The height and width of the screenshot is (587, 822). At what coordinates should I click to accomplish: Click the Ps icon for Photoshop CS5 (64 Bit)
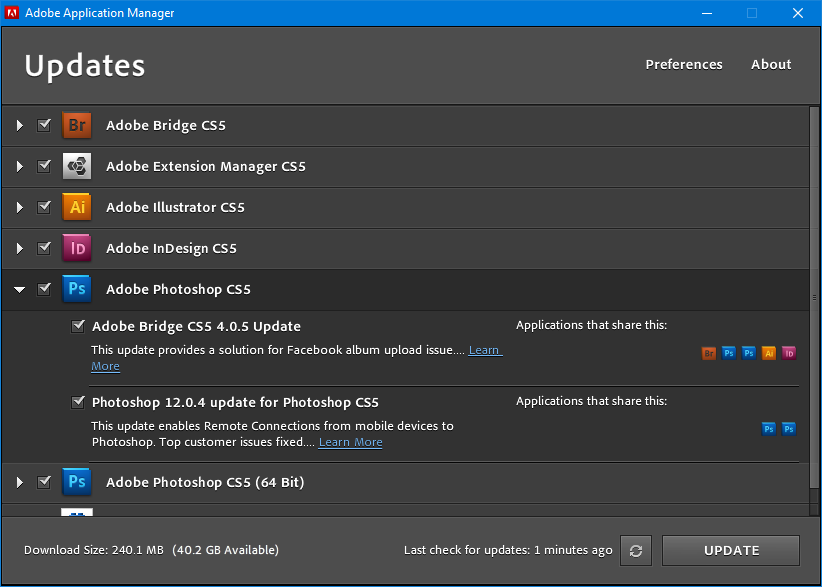click(x=77, y=482)
